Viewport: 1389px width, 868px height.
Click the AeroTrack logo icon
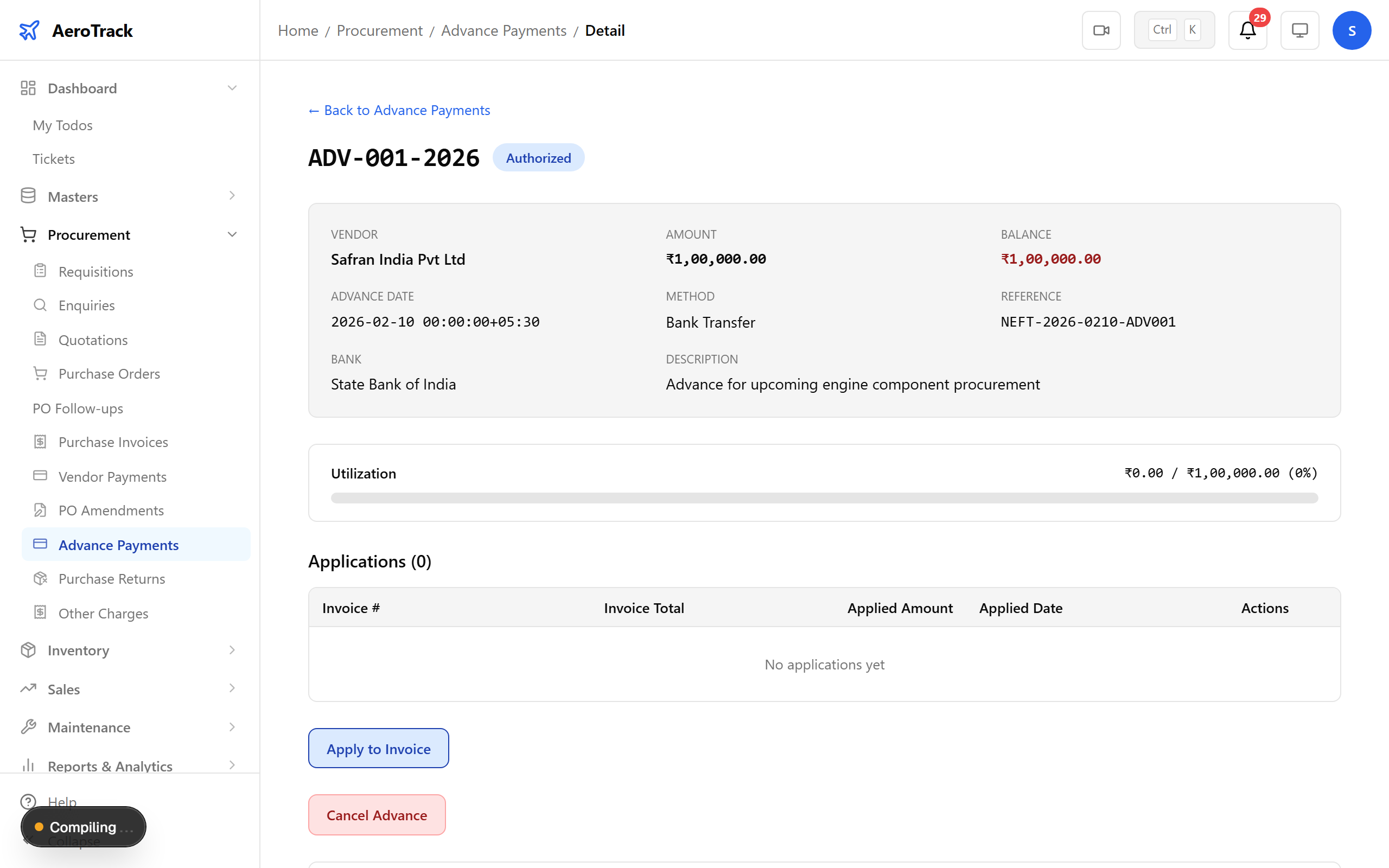pyautogui.click(x=29, y=30)
